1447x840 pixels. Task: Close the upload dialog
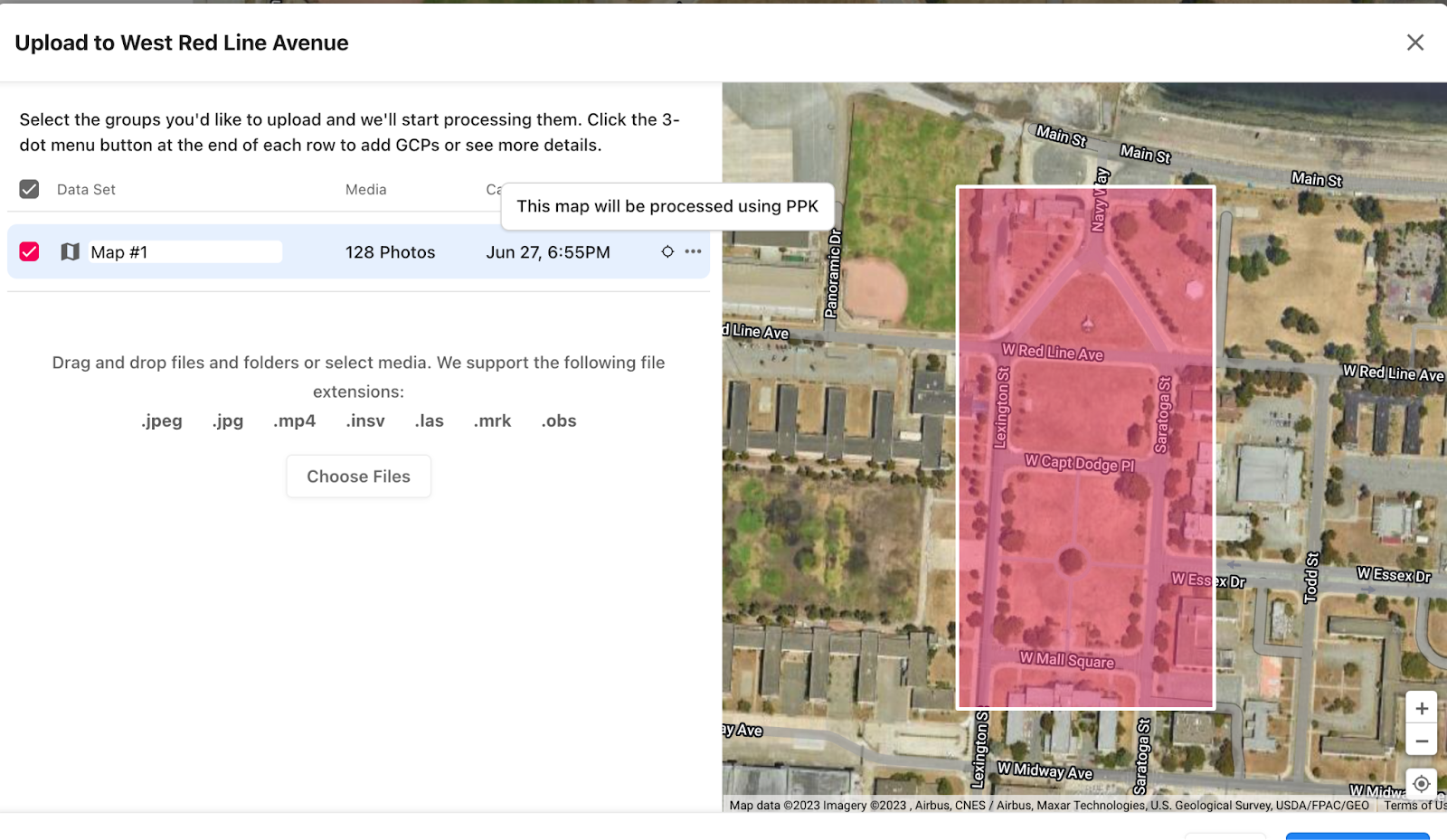pyautogui.click(x=1414, y=42)
